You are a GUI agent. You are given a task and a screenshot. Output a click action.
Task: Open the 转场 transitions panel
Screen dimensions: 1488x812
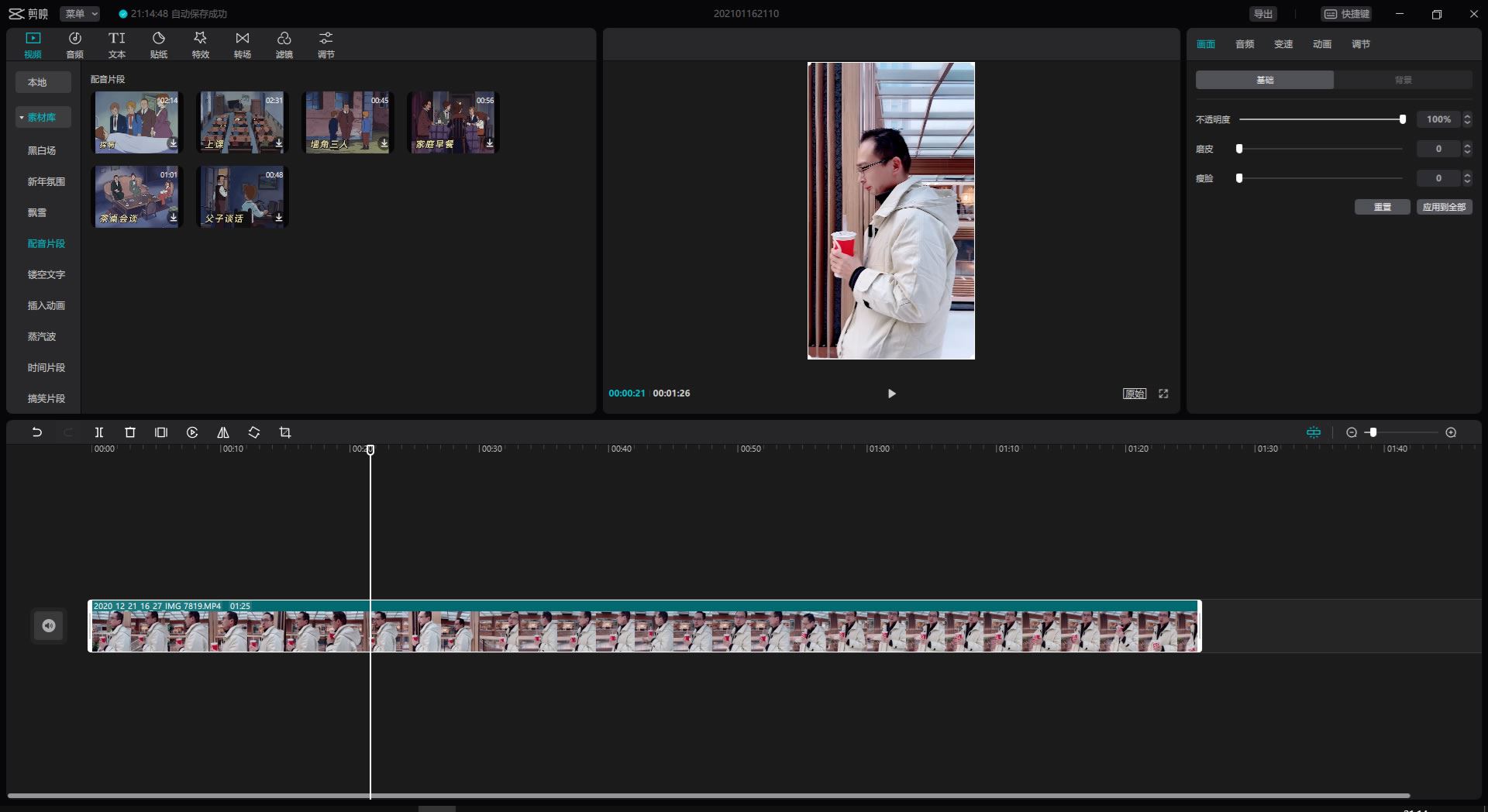click(x=243, y=45)
